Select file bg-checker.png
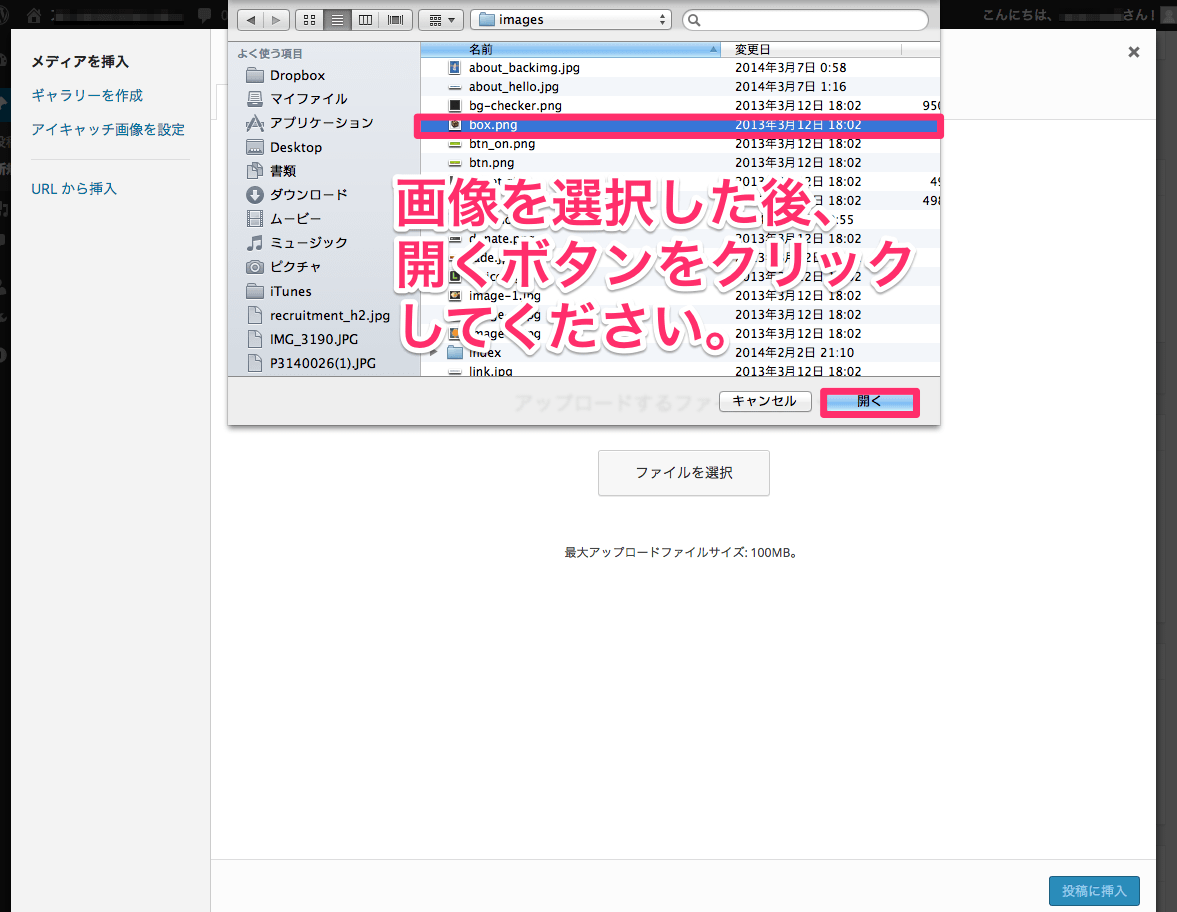This screenshot has width=1177, height=912. 680,106
